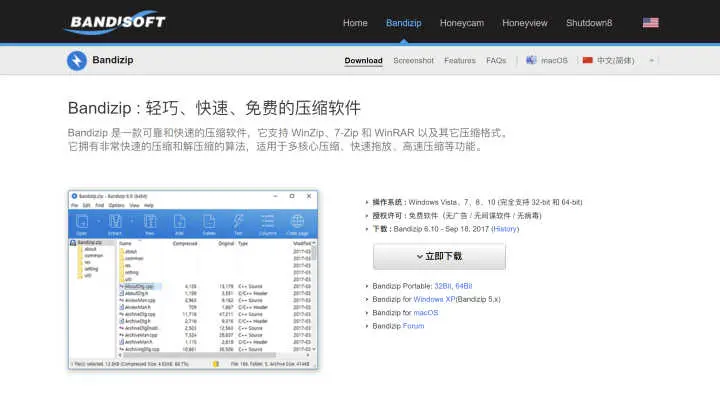Select 中文(简体) language option
Viewport: 720px width, 405px height.
click(615, 60)
